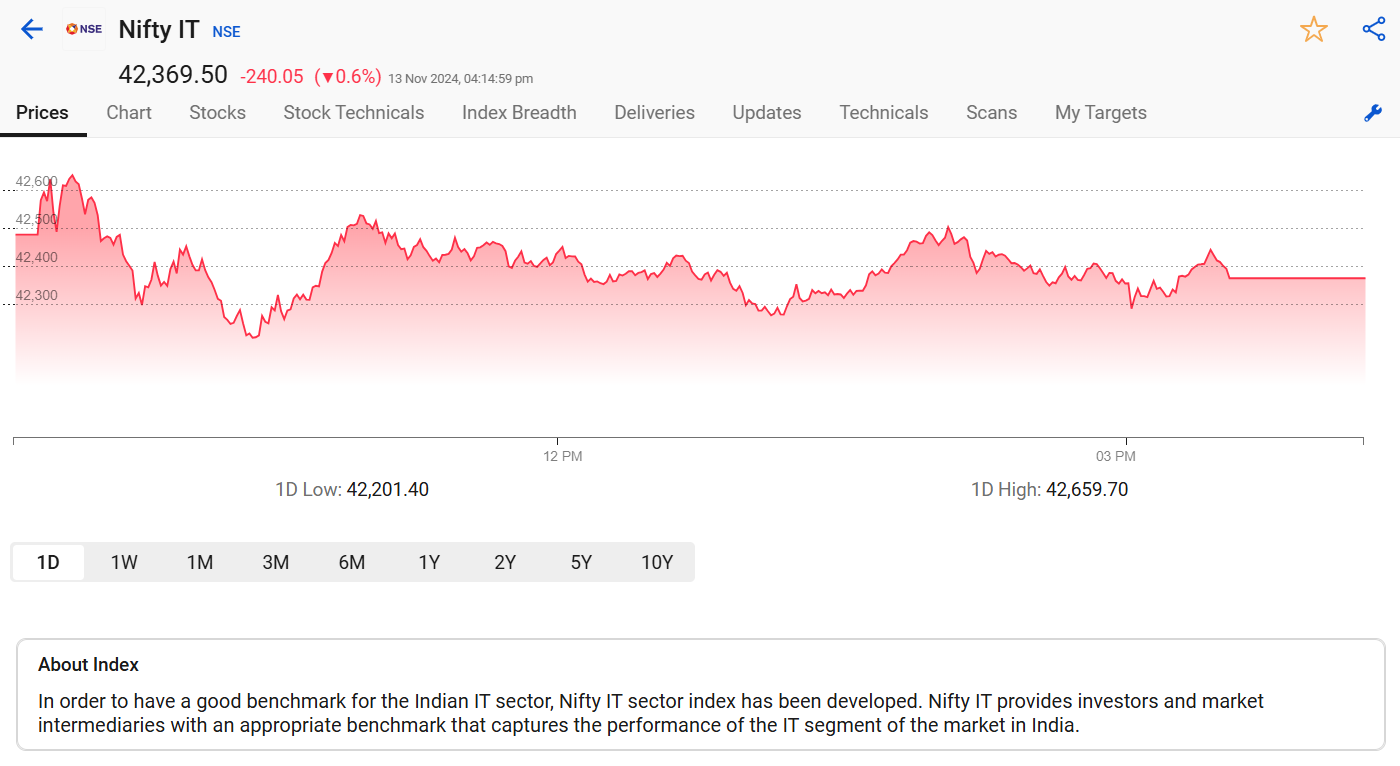Image resolution: width=1400 pixels, height=766 pixels.
Task: Click the NSE exchange logo icon
Action: click(84, 29)
